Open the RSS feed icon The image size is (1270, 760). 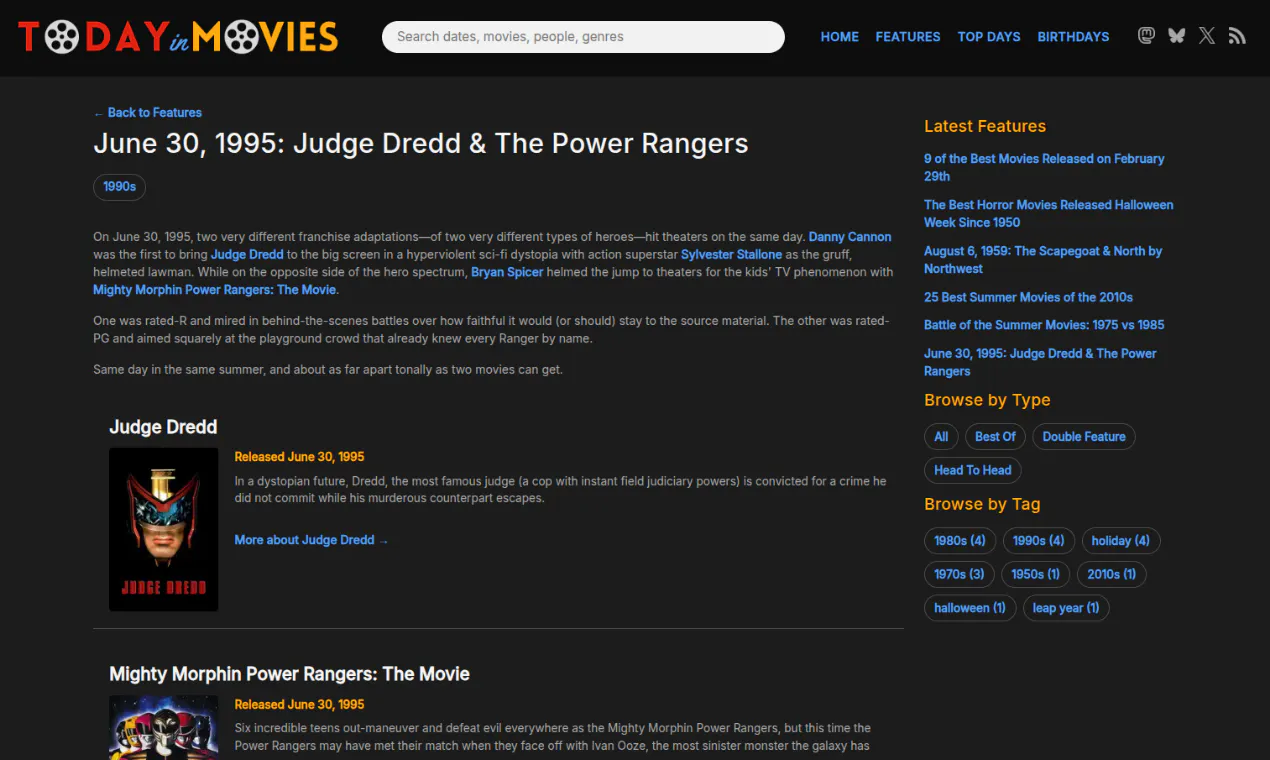point(1237,36)
